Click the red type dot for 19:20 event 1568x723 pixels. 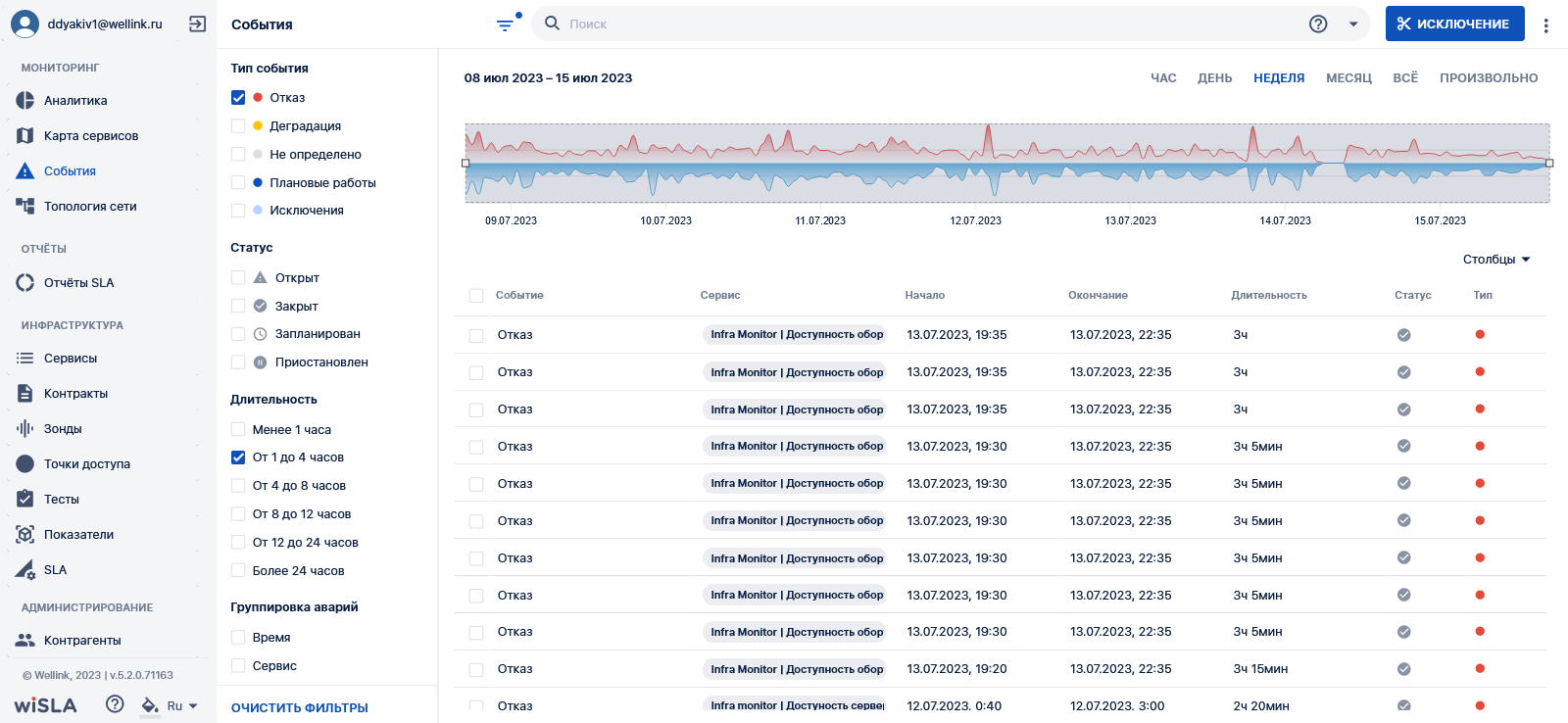[x=1480, y=669]
